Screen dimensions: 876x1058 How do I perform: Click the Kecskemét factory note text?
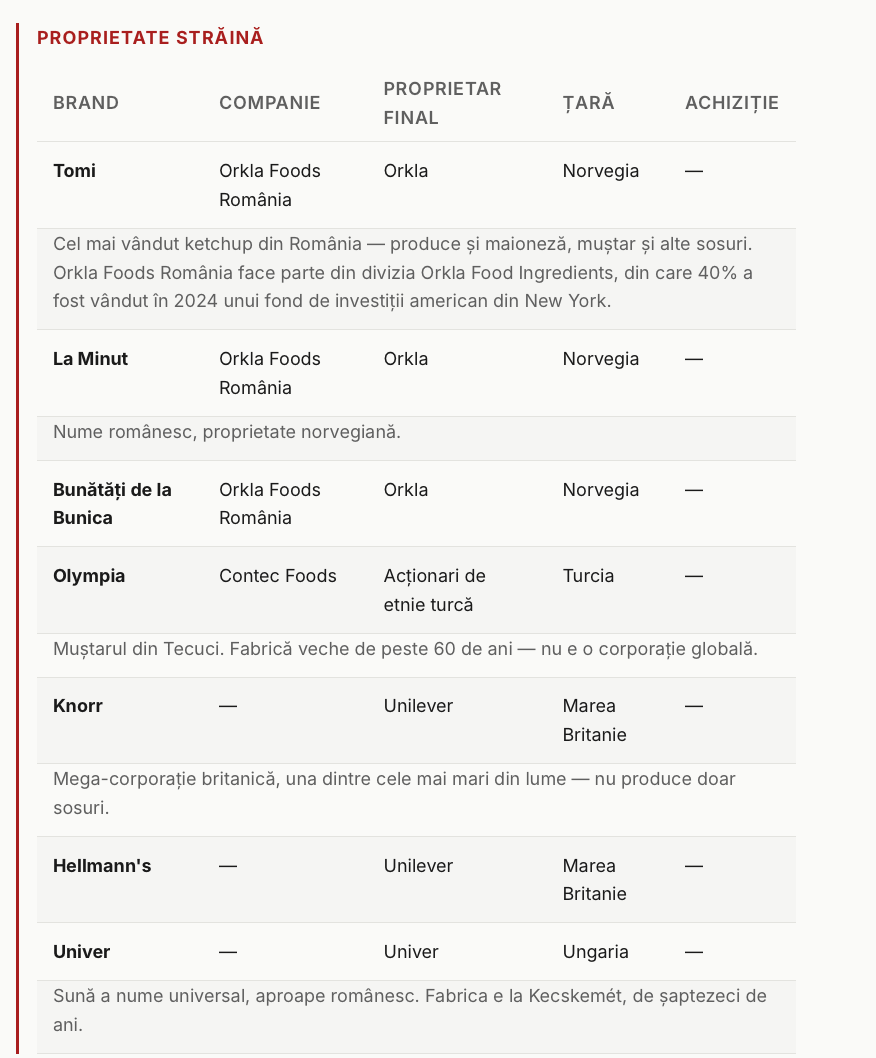[x=410, y=1010]
